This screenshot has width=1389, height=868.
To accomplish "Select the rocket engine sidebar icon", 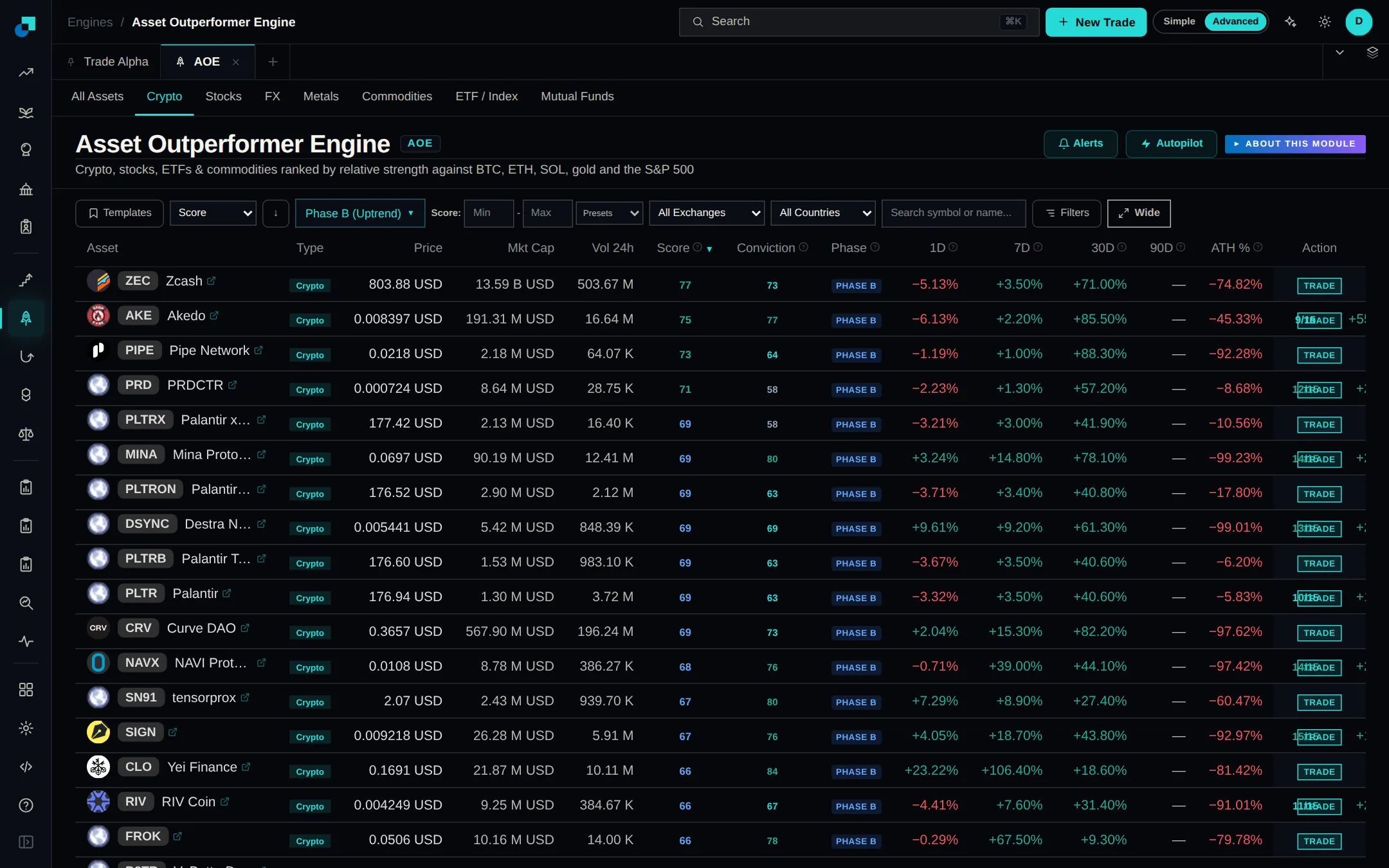I will (x=26, y=318).
